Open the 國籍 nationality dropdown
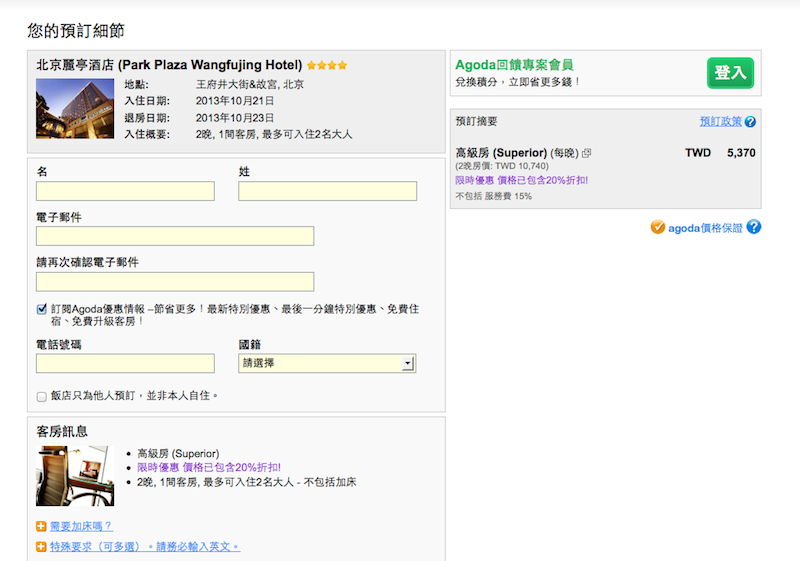800x561 pixels. tap(327, 363)
